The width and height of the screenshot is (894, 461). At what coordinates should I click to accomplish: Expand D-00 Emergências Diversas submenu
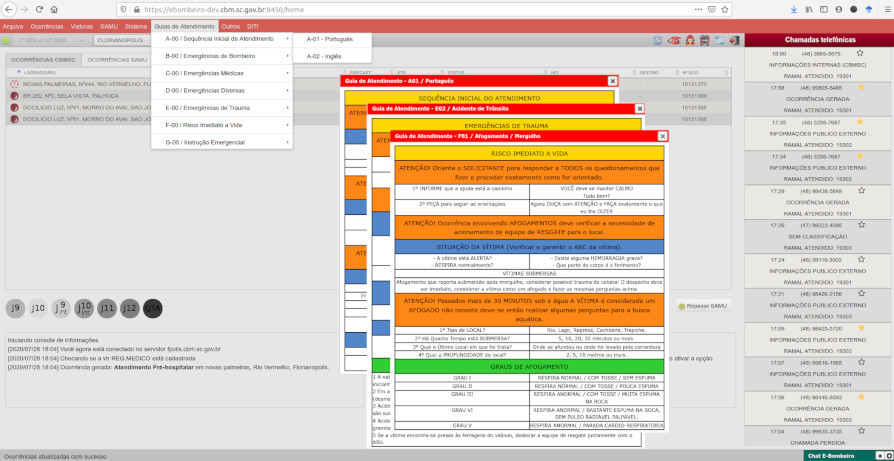[x=222, y=91]
